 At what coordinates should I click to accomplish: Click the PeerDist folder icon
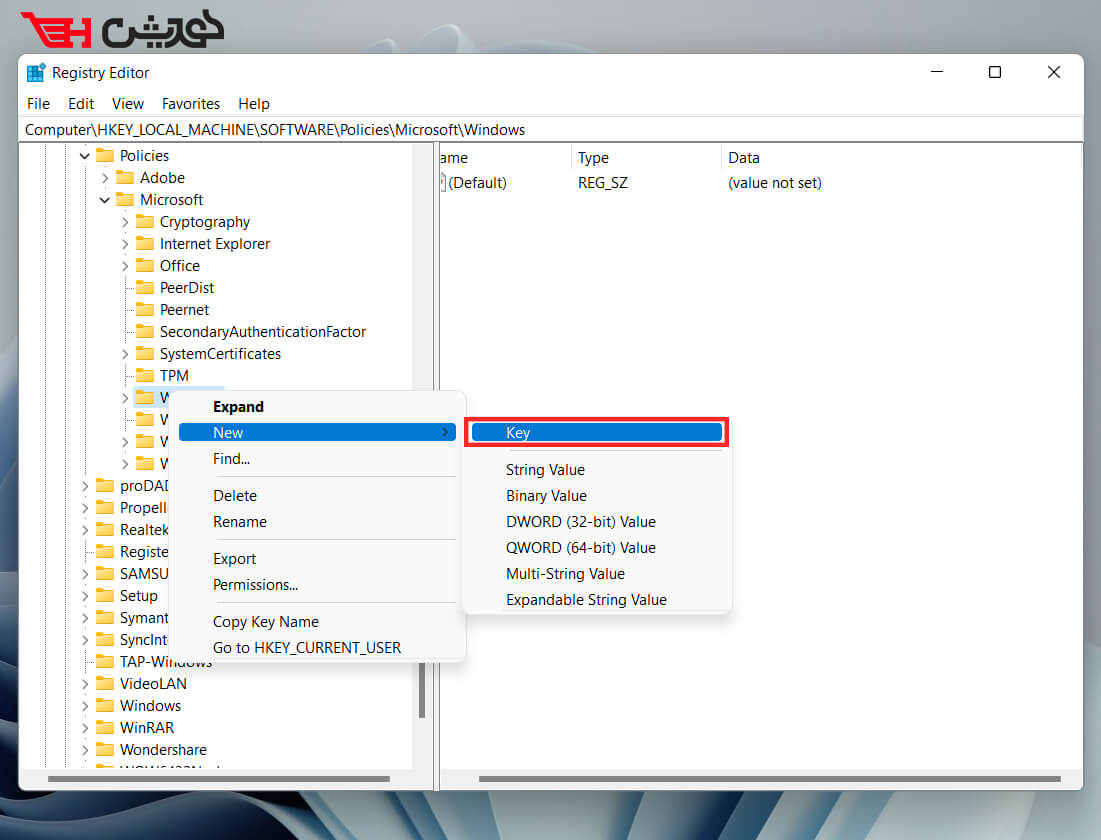coord(144,288)
